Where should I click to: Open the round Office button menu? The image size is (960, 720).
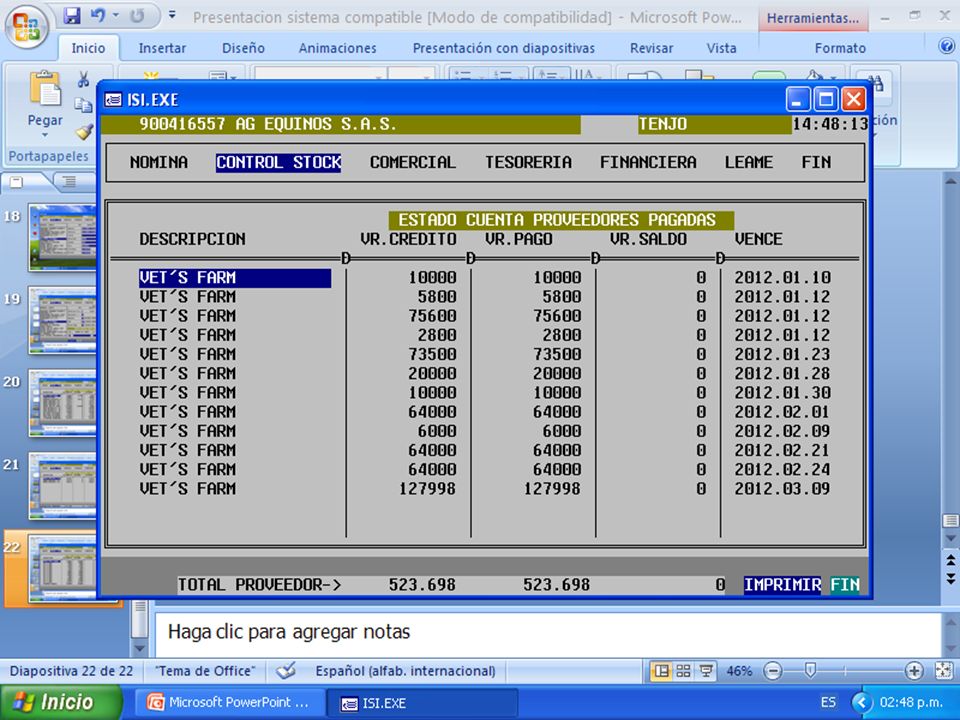[x=26, y=26]
